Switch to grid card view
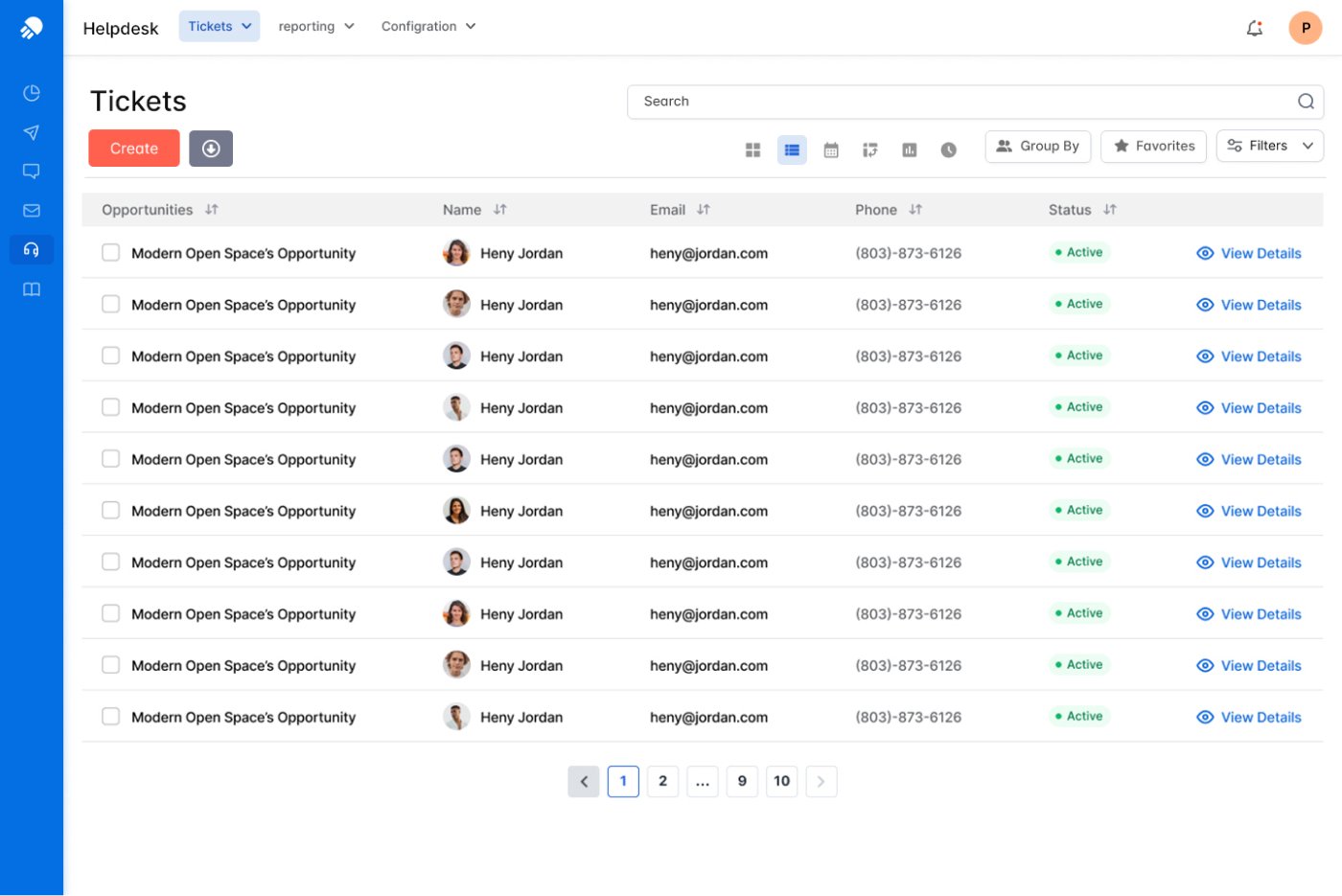Image resolution: width=1342 pixels, height=896 pixels. pos(752,149)
